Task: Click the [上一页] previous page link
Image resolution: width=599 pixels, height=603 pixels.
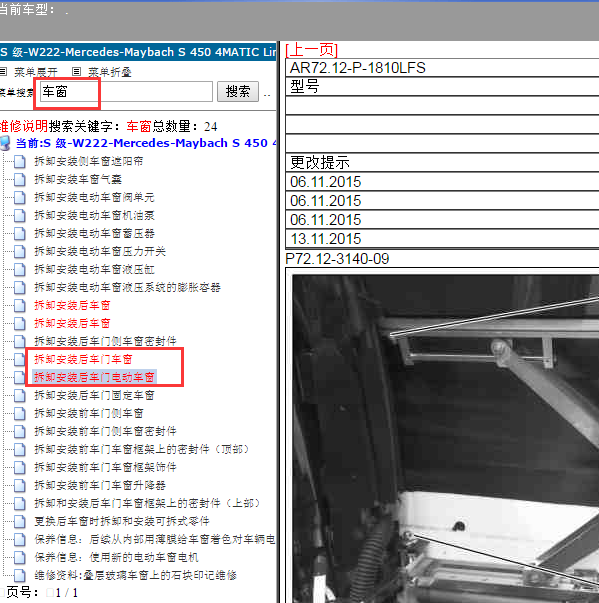Action: coord(311,50)
